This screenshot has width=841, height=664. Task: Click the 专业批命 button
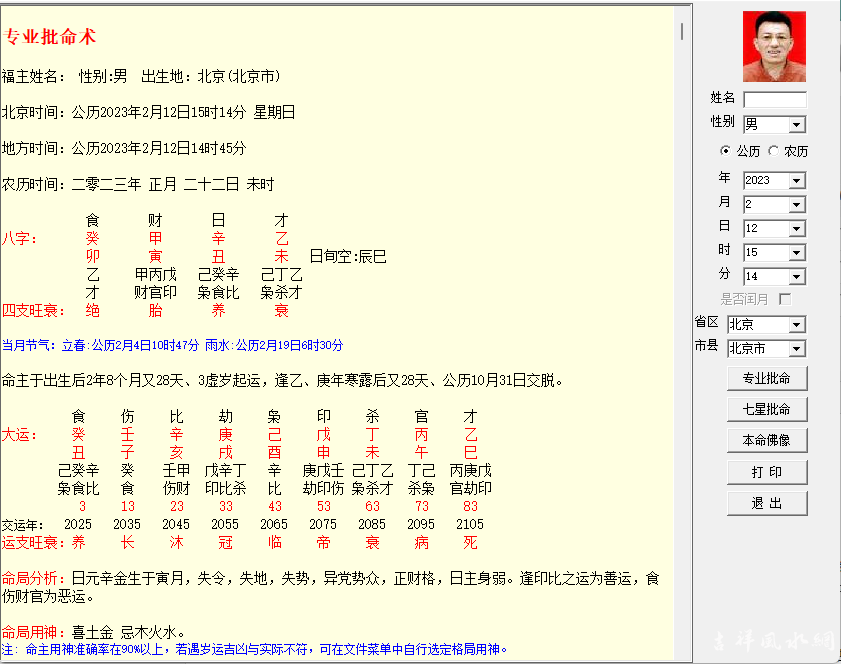[766, 379]
